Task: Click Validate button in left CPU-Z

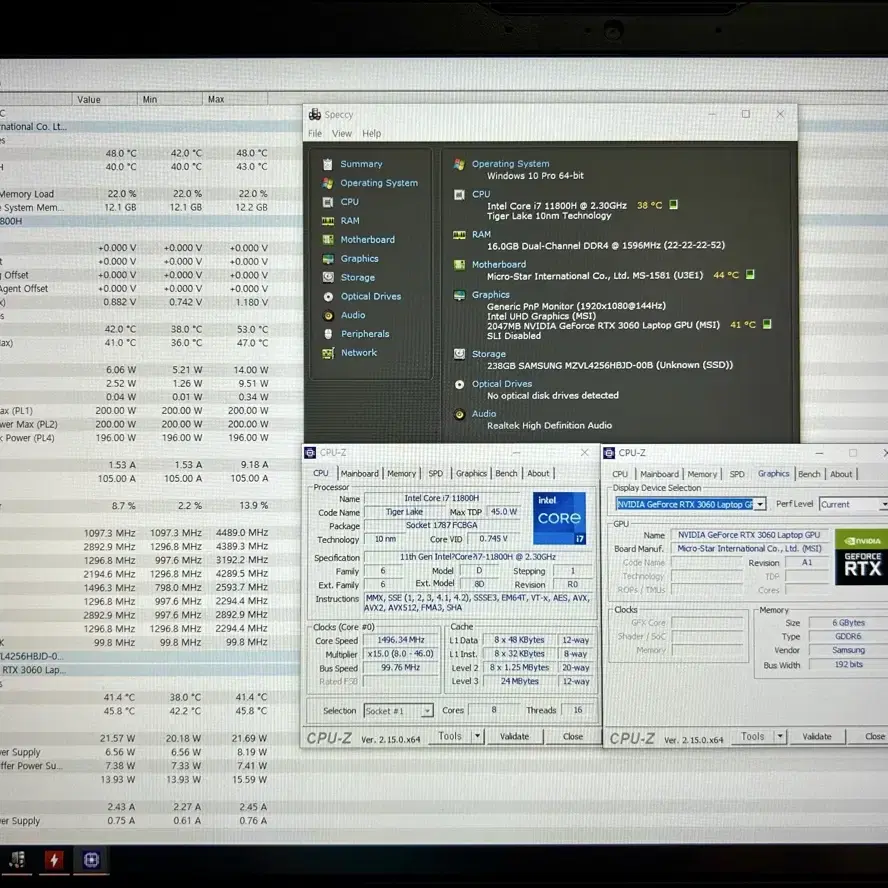Action: [x=514, y=736]
